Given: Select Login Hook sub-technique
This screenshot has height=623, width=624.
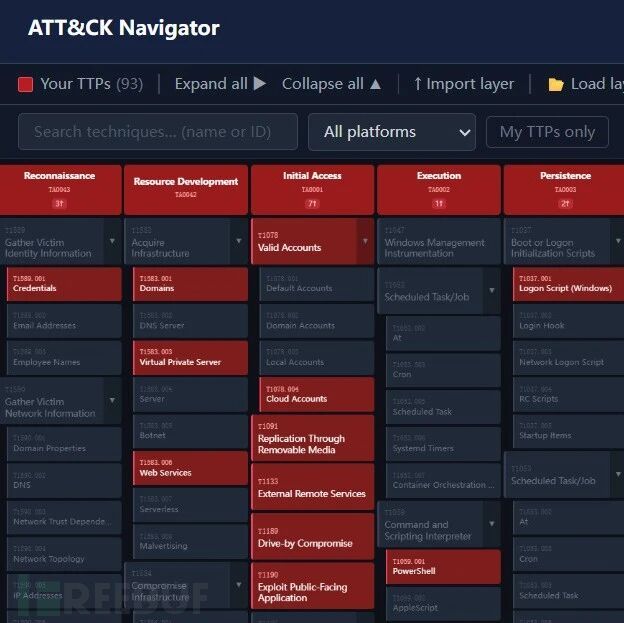Looking at the screenshot, I should [x=568, y=321].
